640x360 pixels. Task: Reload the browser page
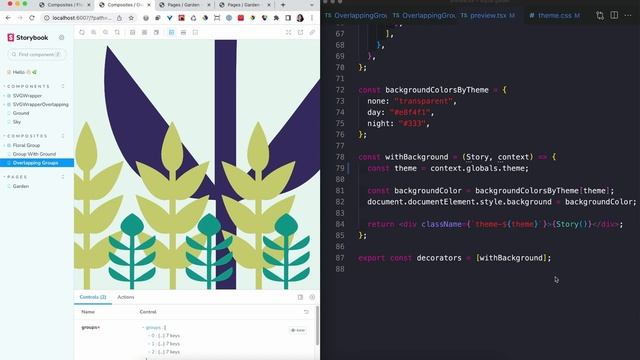tap(32, 18)
